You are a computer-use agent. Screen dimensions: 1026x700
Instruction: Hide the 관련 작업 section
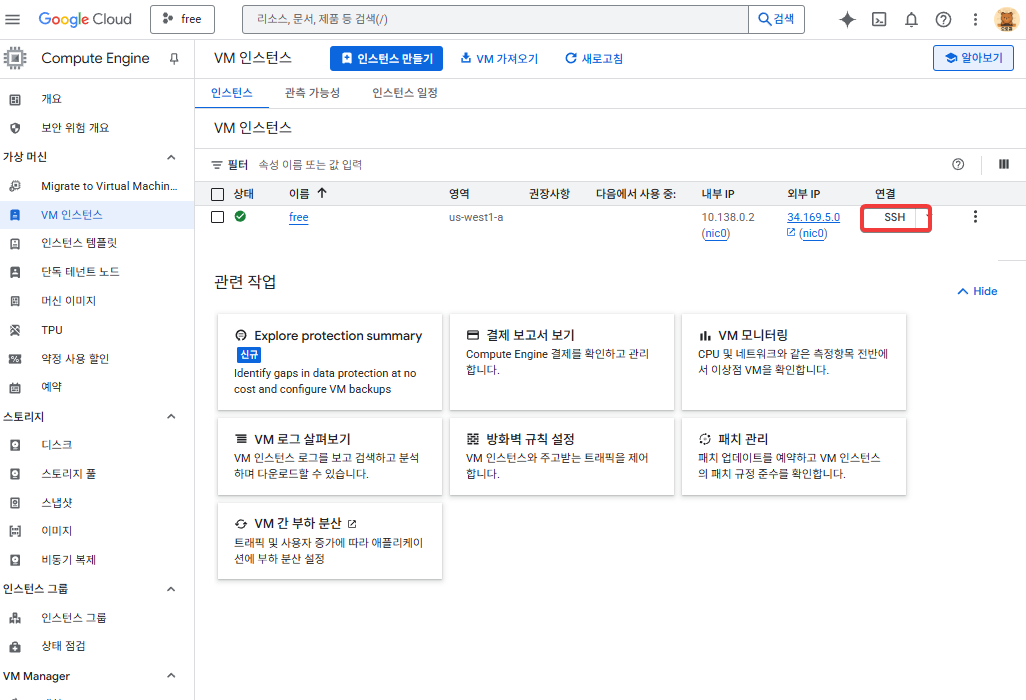pyautogui.click(x=977, y=291)
